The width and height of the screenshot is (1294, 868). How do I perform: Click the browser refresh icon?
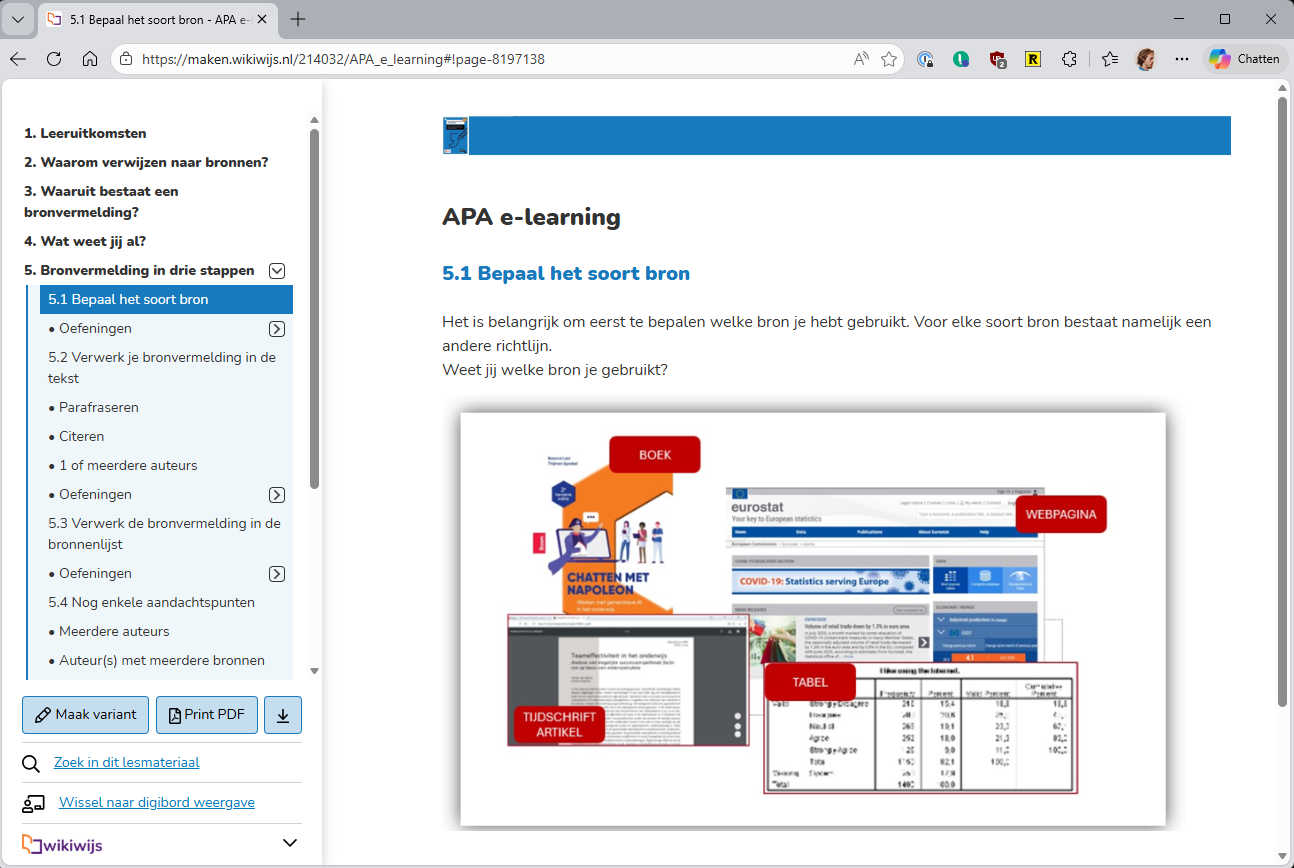54,59
